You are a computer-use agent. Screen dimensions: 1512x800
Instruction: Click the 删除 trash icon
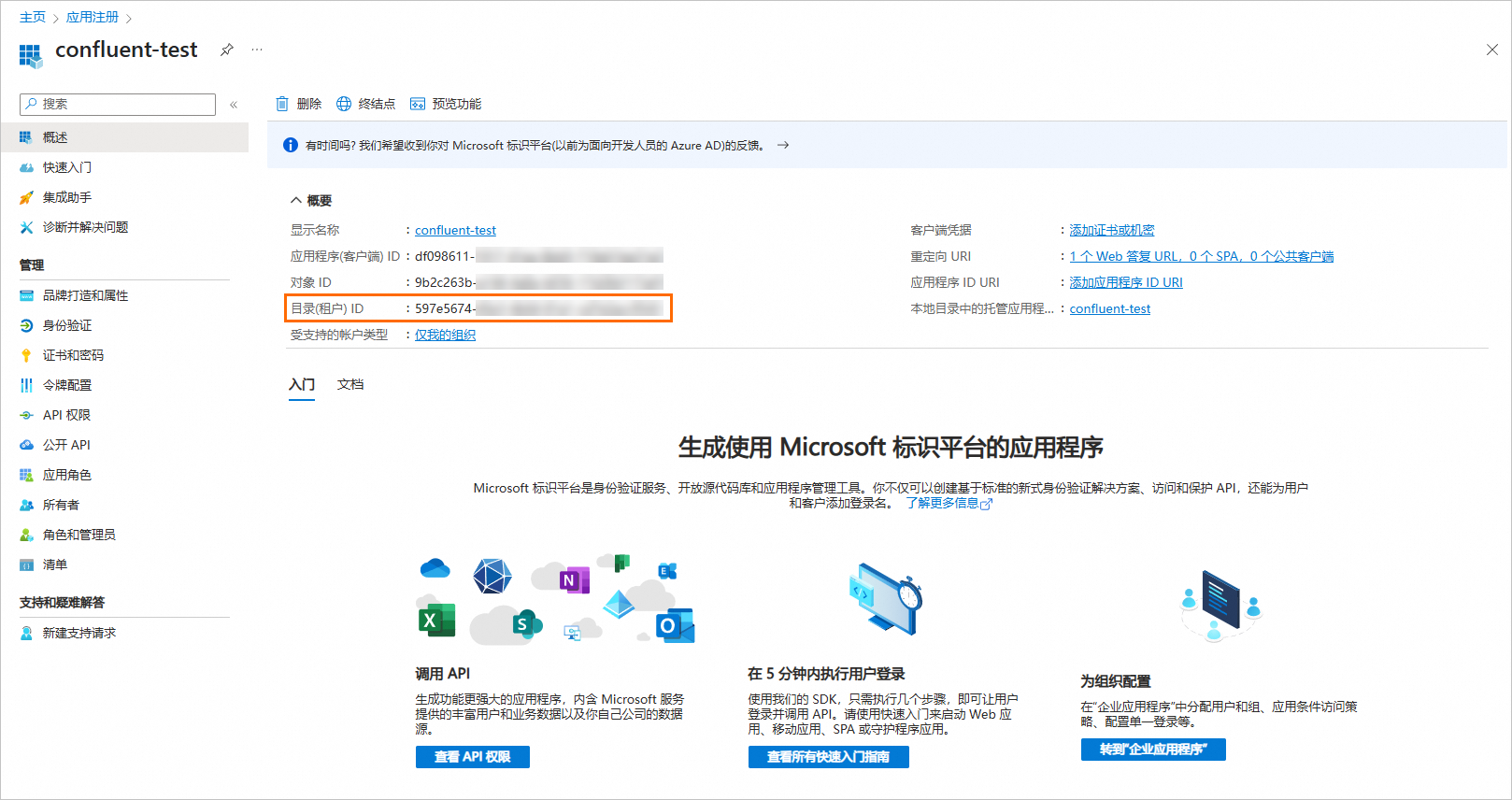(x=282, y=104)
